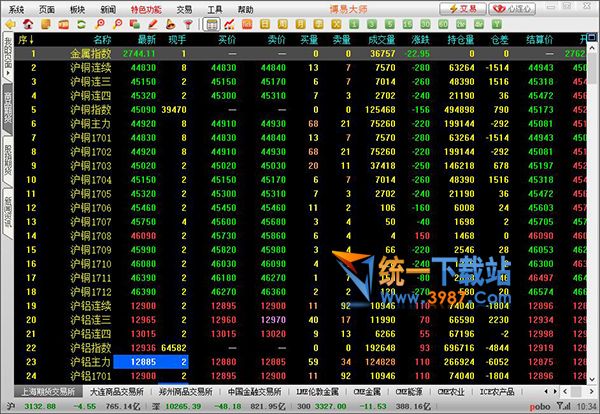The width and height of the screenshot is (600, 414).
Task: Switch to CME金属 tab
Action: (x=367, y=392)
